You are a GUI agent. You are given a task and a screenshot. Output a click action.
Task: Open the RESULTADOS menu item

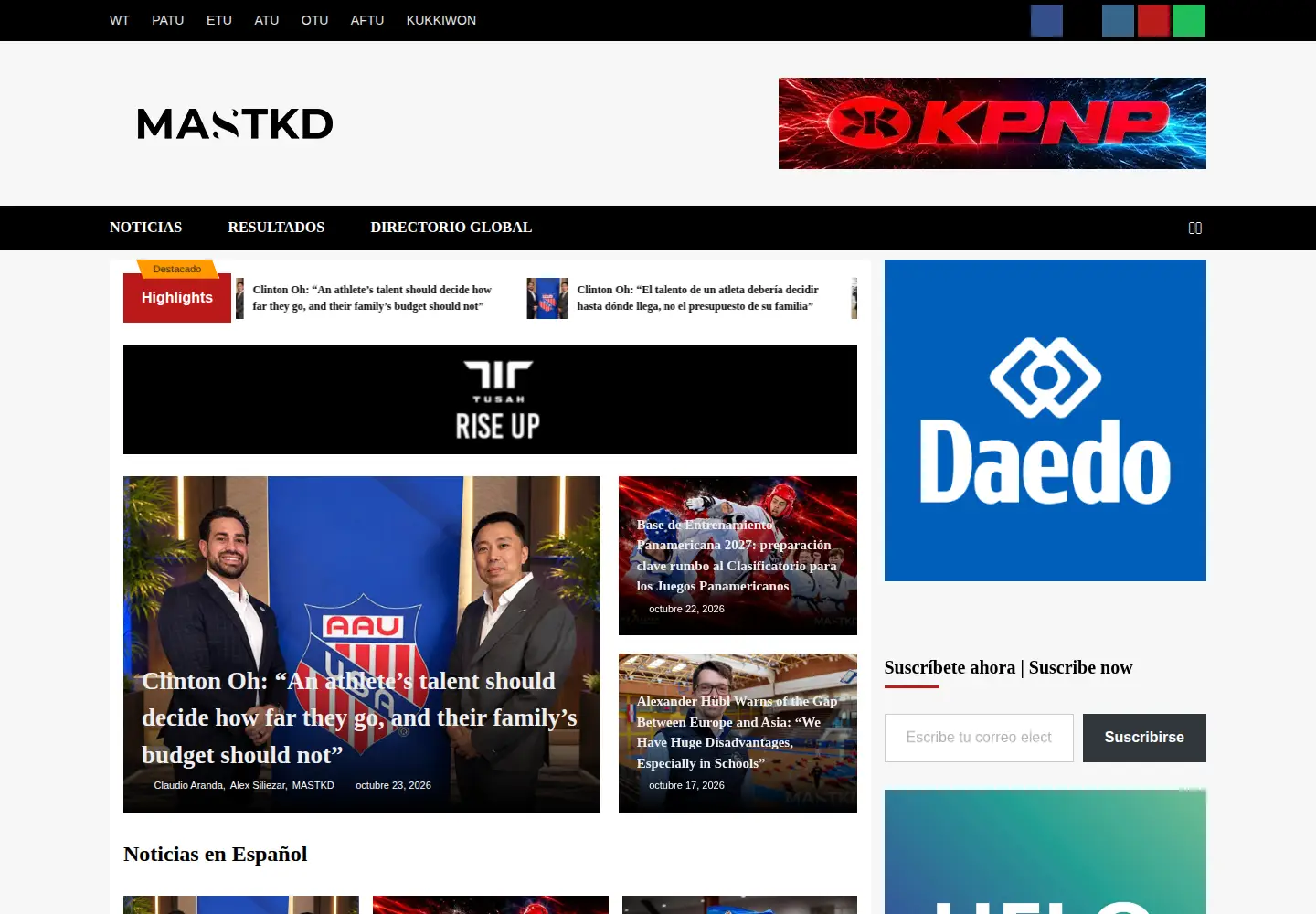(276, 228)
